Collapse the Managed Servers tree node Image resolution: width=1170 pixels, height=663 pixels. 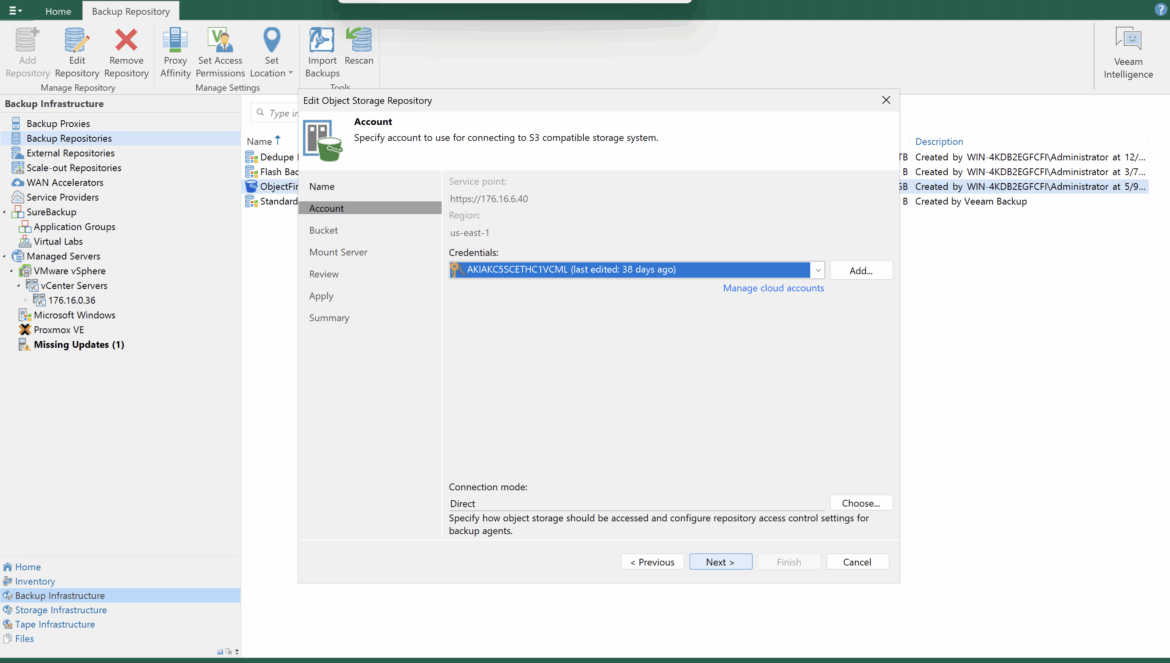coord(5,256)
